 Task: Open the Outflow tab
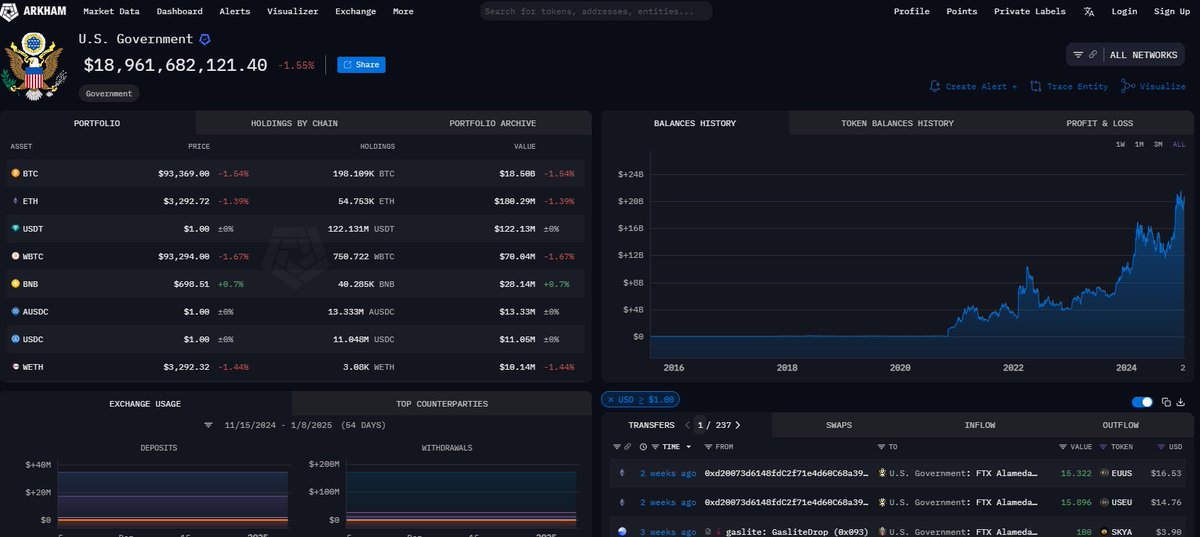[1120, 425]
